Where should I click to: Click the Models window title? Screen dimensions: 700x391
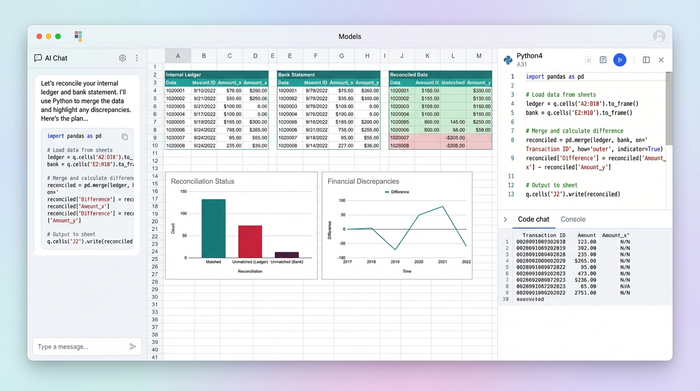[x=350, y=37]
